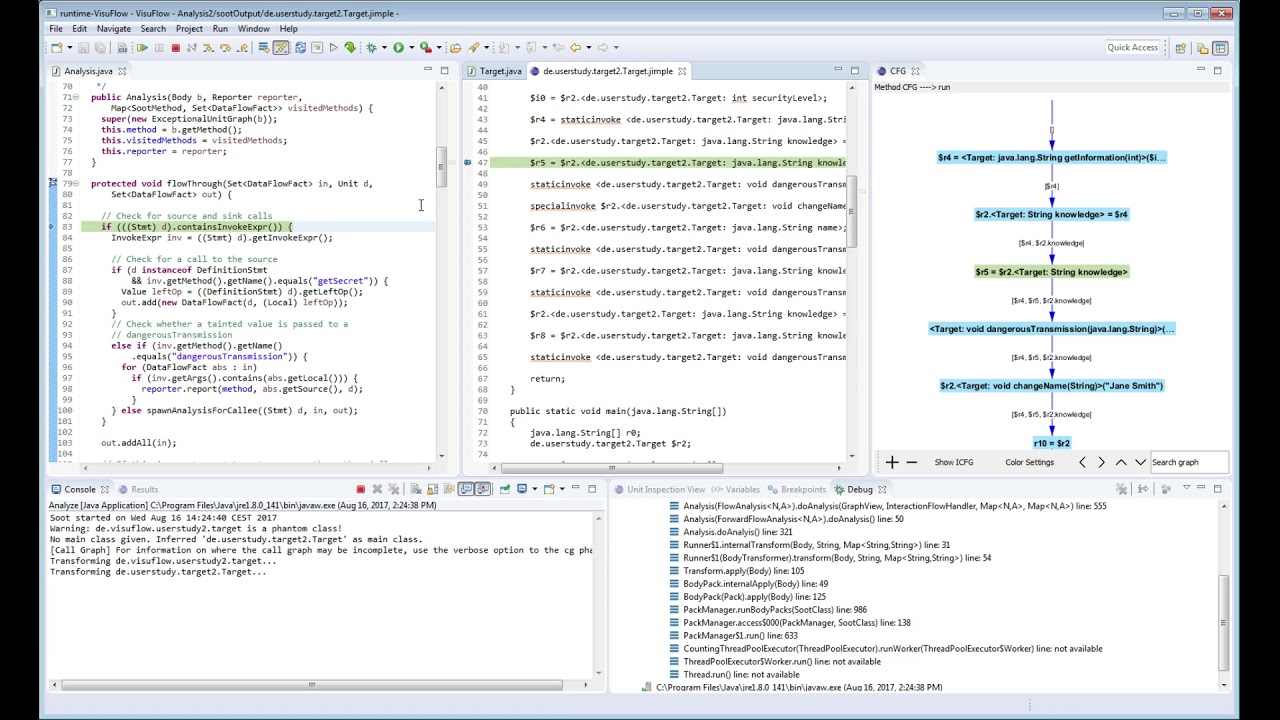This screenshot has height=720, width=1280.
Task: Open the Project menu
Action: point(189,29)
